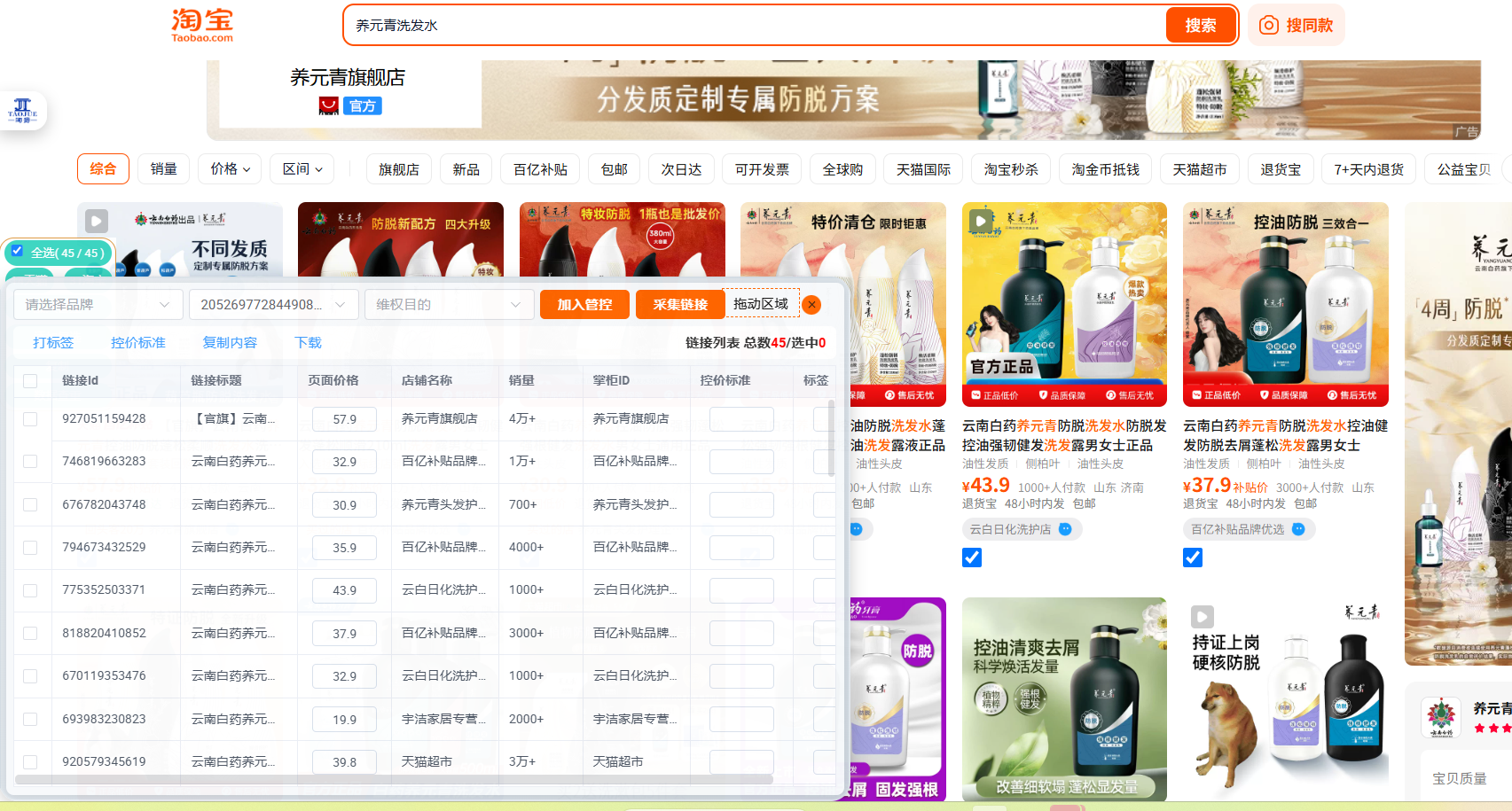Screen dimensions: 1512x811
Task: Uncheck the blue checkbox under 百亿补贴品牌优选
Action: pos(1193,558)
